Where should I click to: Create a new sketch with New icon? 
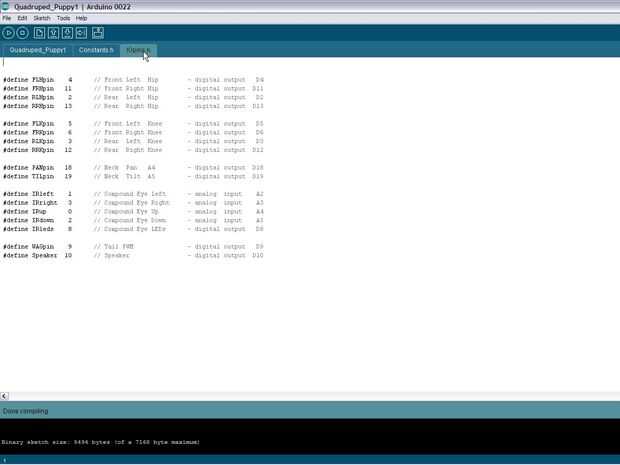(x=39, y=33)
